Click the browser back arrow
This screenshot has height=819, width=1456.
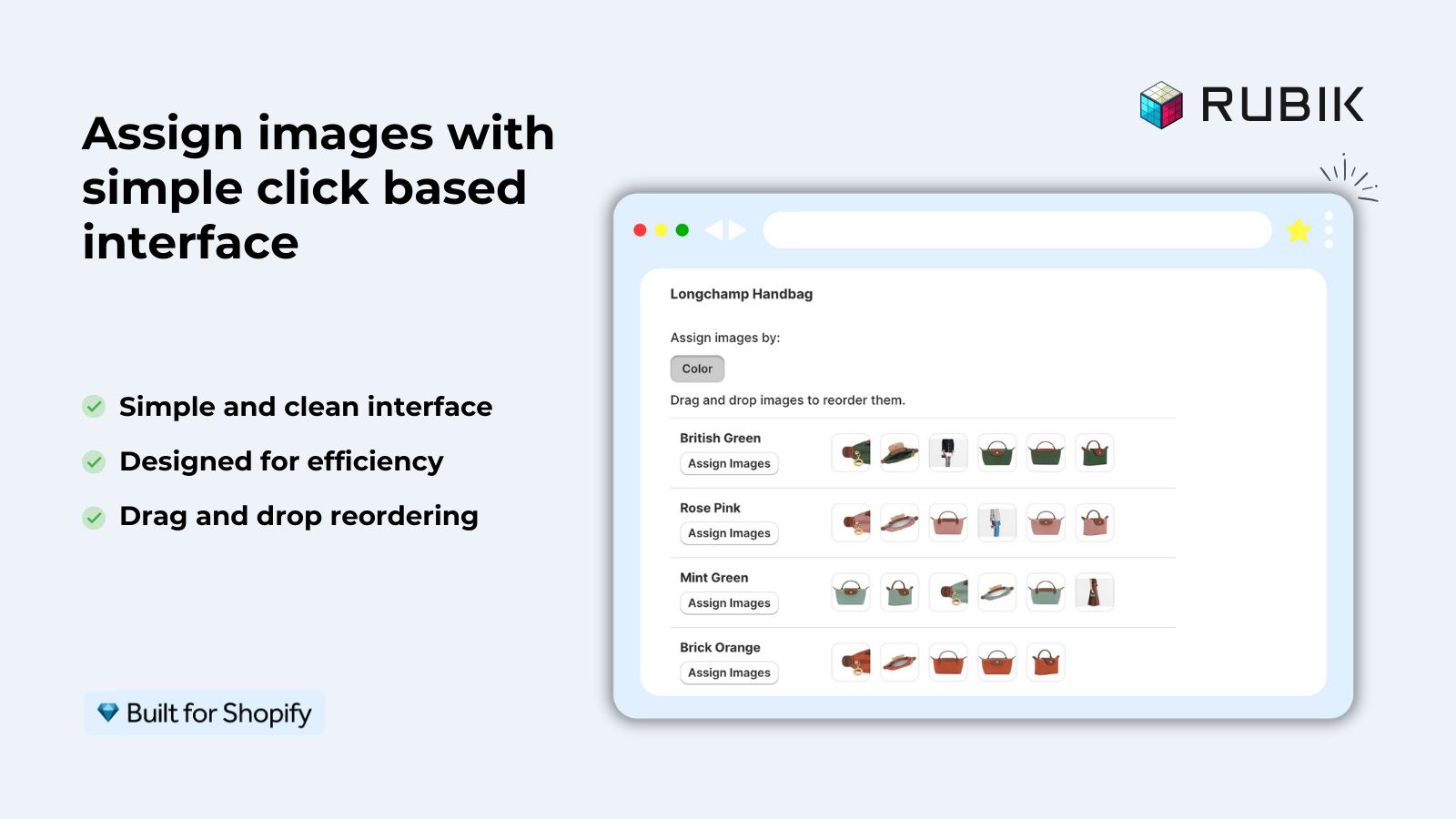click(714, 230)
